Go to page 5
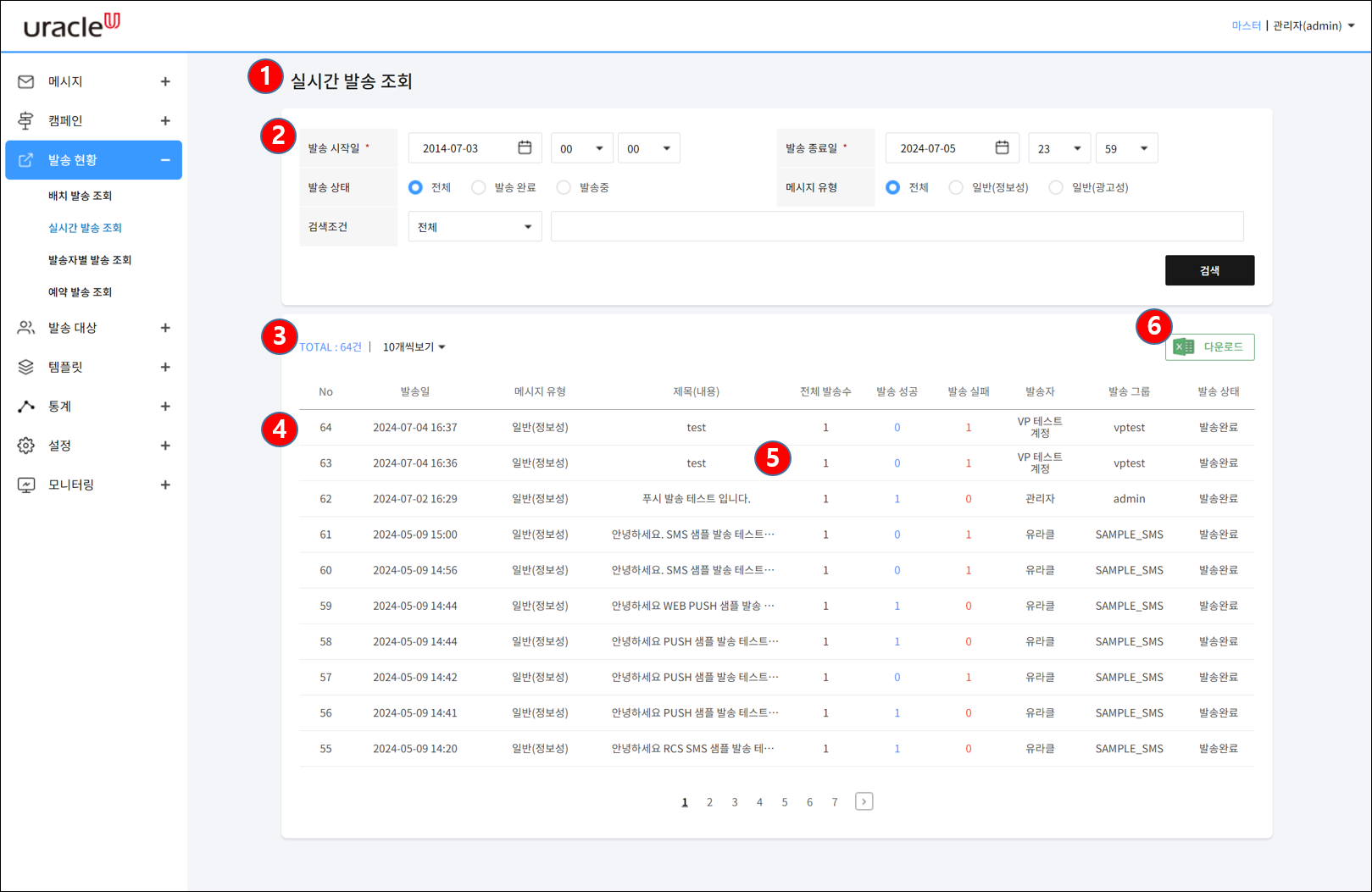 point(785,802)
